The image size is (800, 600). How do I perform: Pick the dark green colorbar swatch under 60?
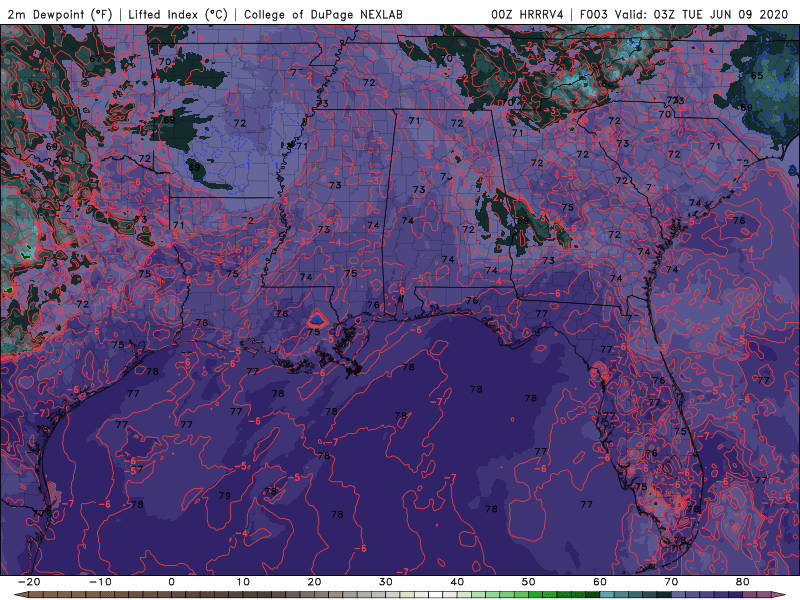pyautogui.click(x=593, y=594)
